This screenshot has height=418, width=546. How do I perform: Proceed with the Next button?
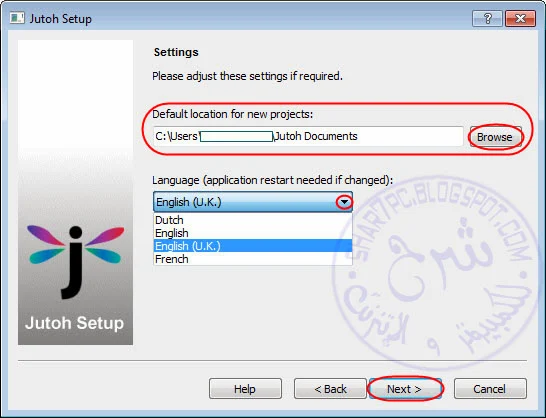click(405, 389)
